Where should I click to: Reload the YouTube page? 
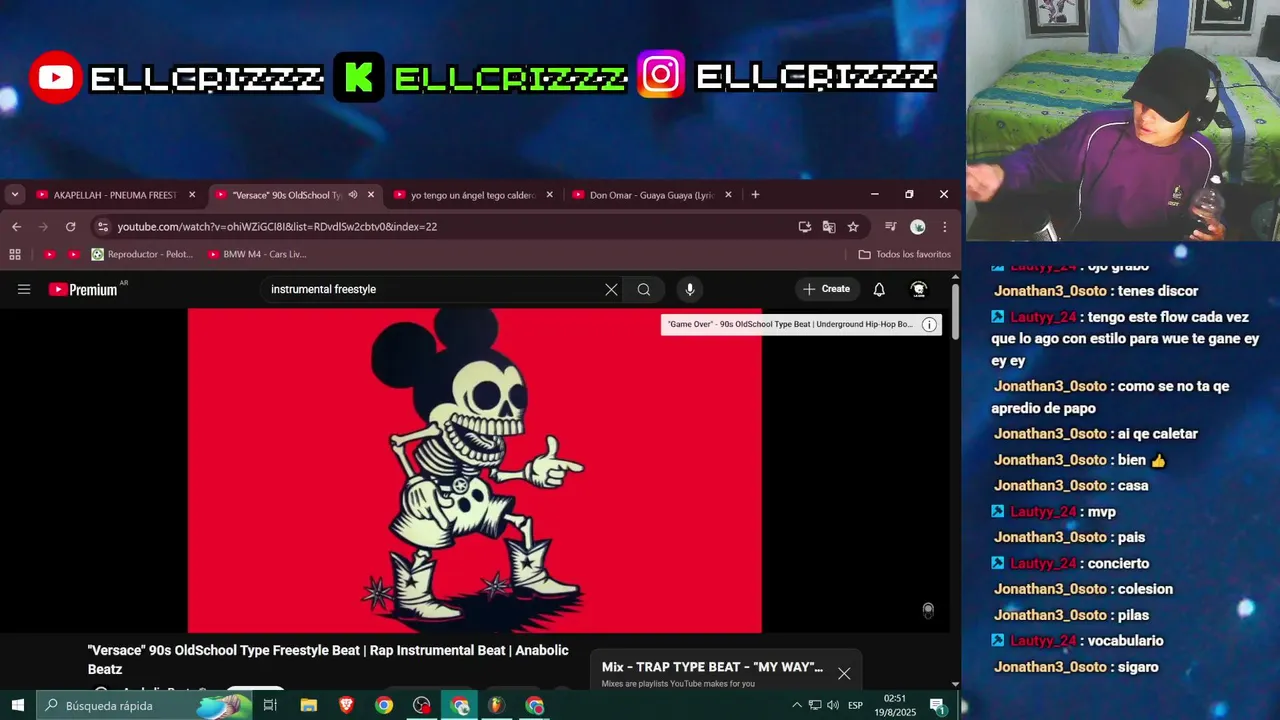[71, 227]
